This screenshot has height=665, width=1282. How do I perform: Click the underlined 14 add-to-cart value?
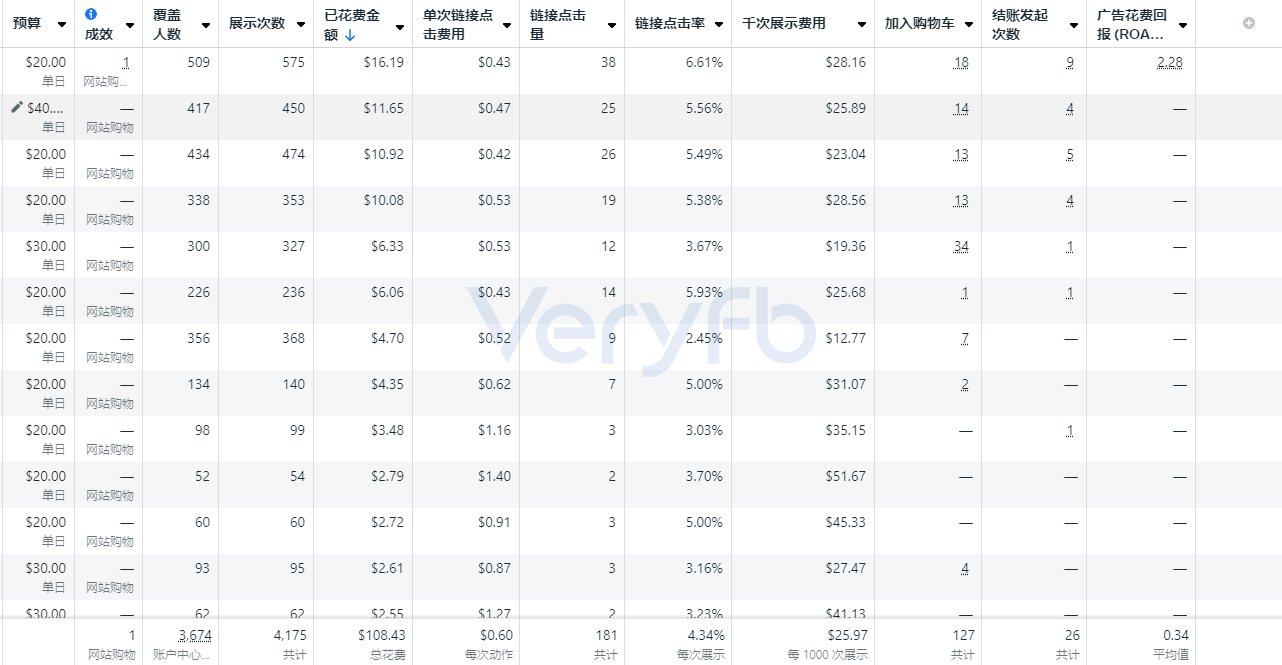pyautogui.click(x=961, y=108)
